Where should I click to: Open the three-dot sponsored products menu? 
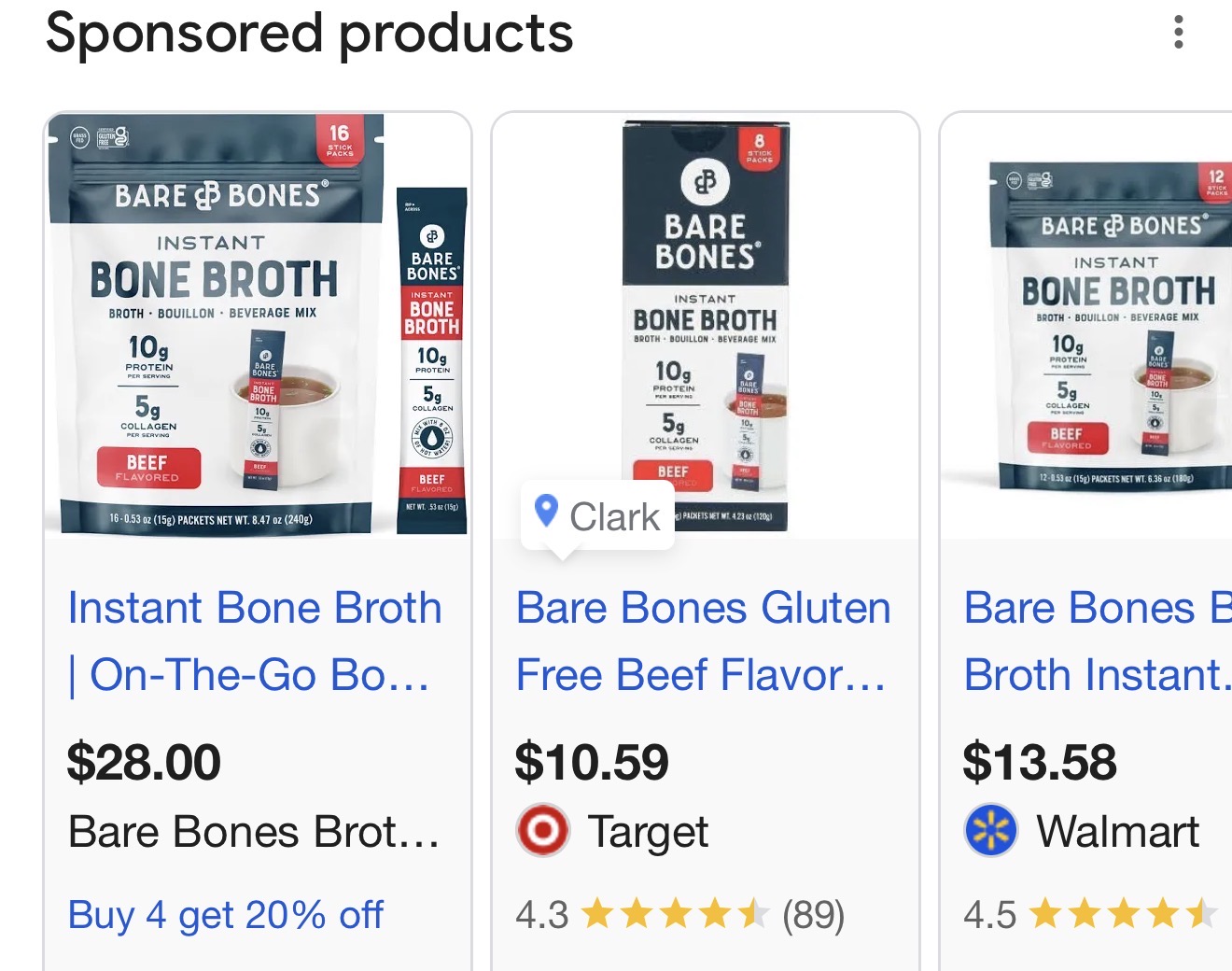point(1179,33)
